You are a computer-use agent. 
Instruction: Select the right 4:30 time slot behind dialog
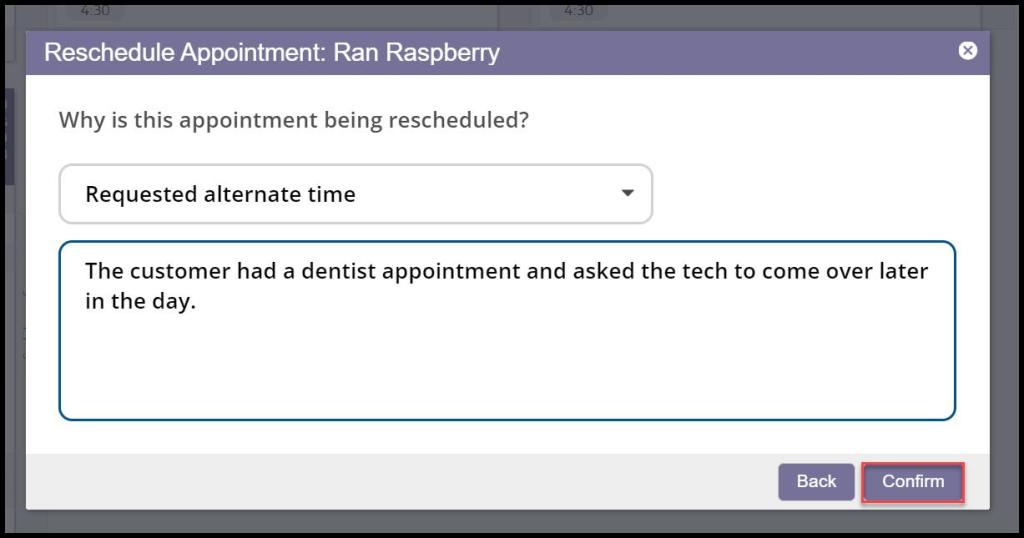578,10
